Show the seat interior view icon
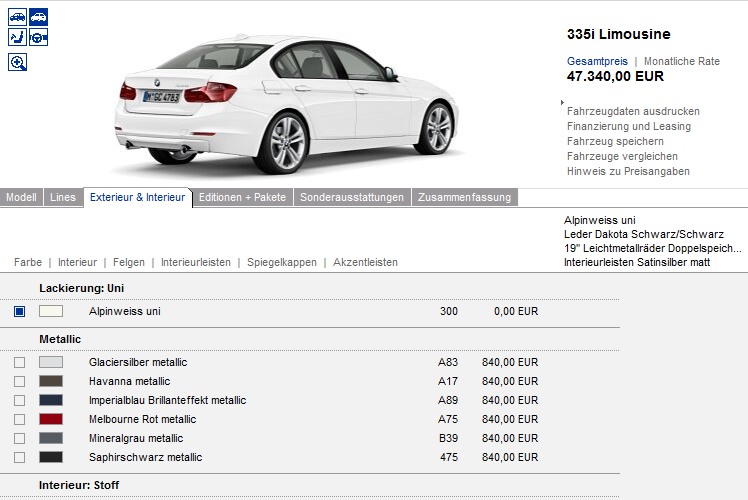The height and width of the screenshot is (500, 748). [x=17, y=38]
